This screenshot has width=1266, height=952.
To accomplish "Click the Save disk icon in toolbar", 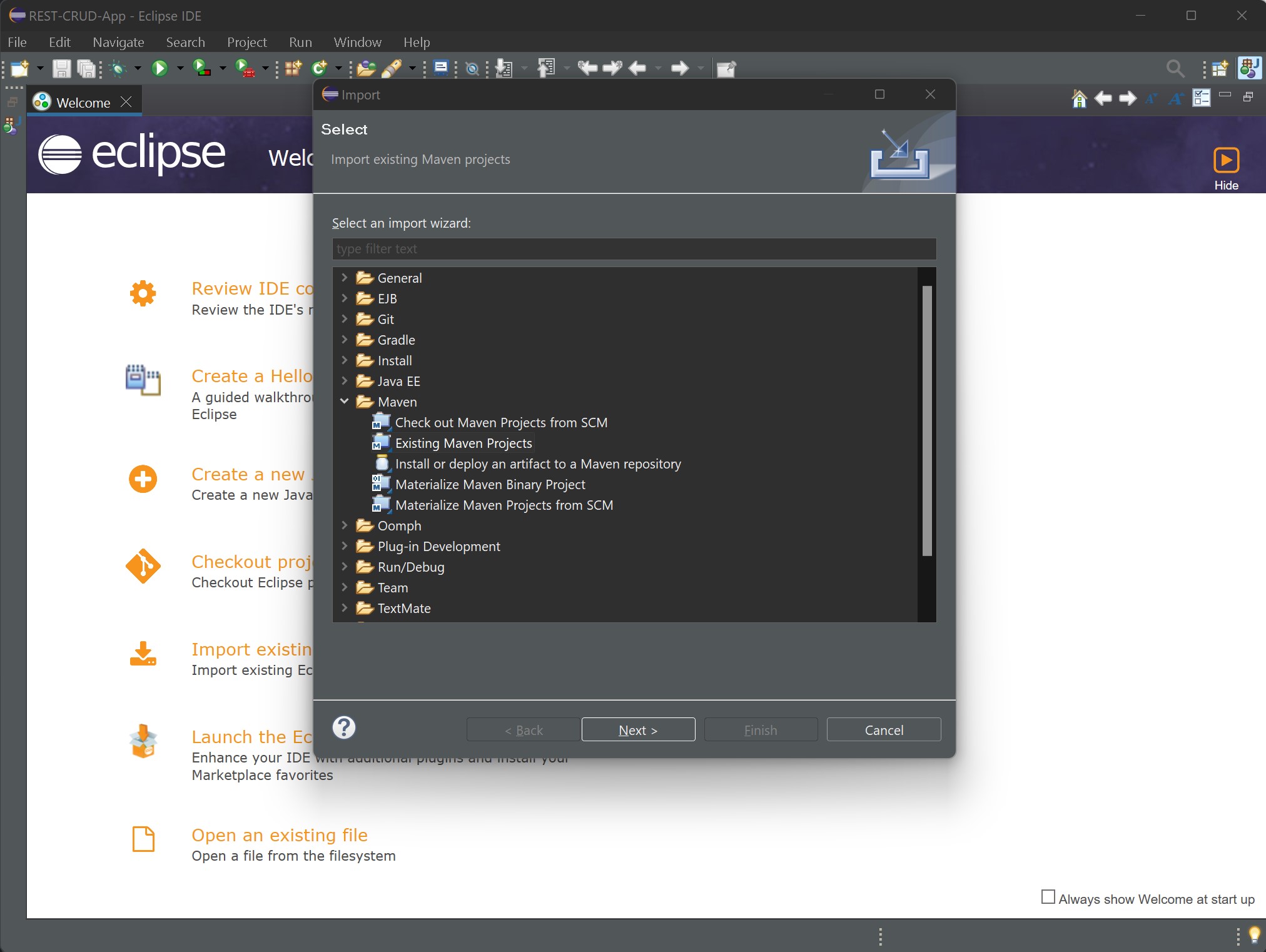I will (x=61, y=68).
